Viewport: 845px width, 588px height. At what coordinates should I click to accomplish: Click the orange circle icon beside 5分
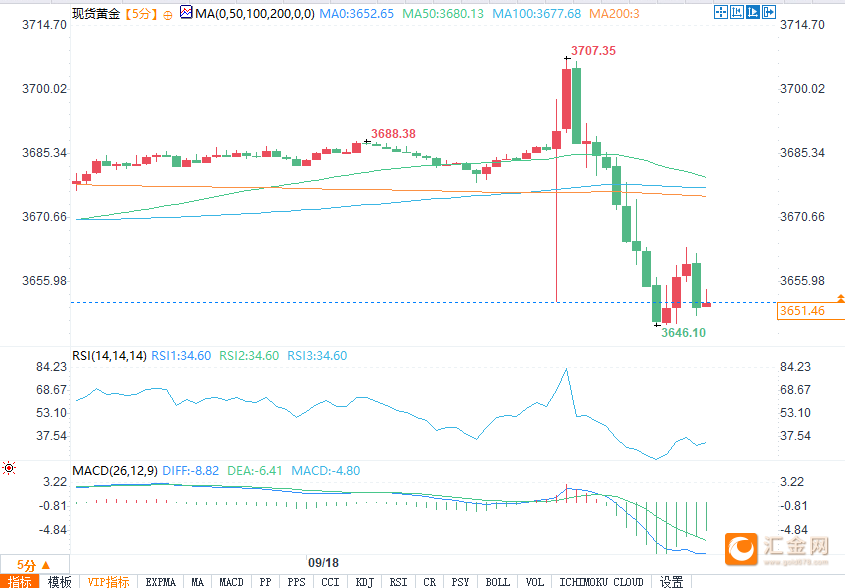pyautogui.click(x=168, y=15)
